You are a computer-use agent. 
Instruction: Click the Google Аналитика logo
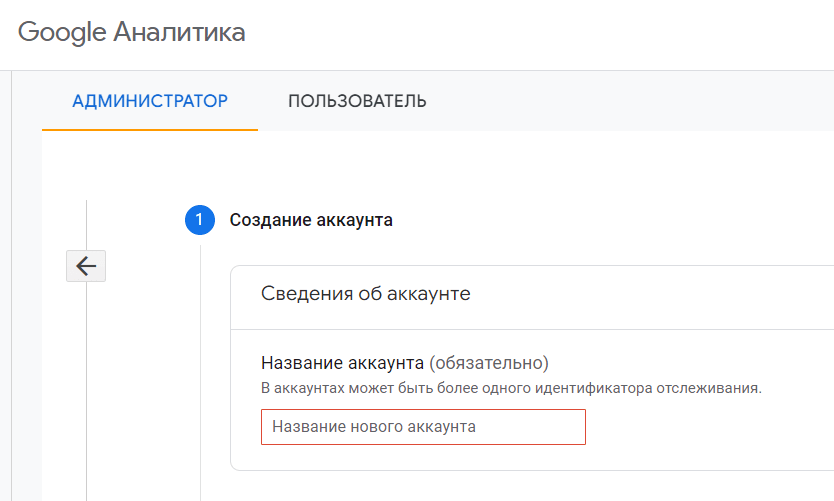[x=131, y=33]
